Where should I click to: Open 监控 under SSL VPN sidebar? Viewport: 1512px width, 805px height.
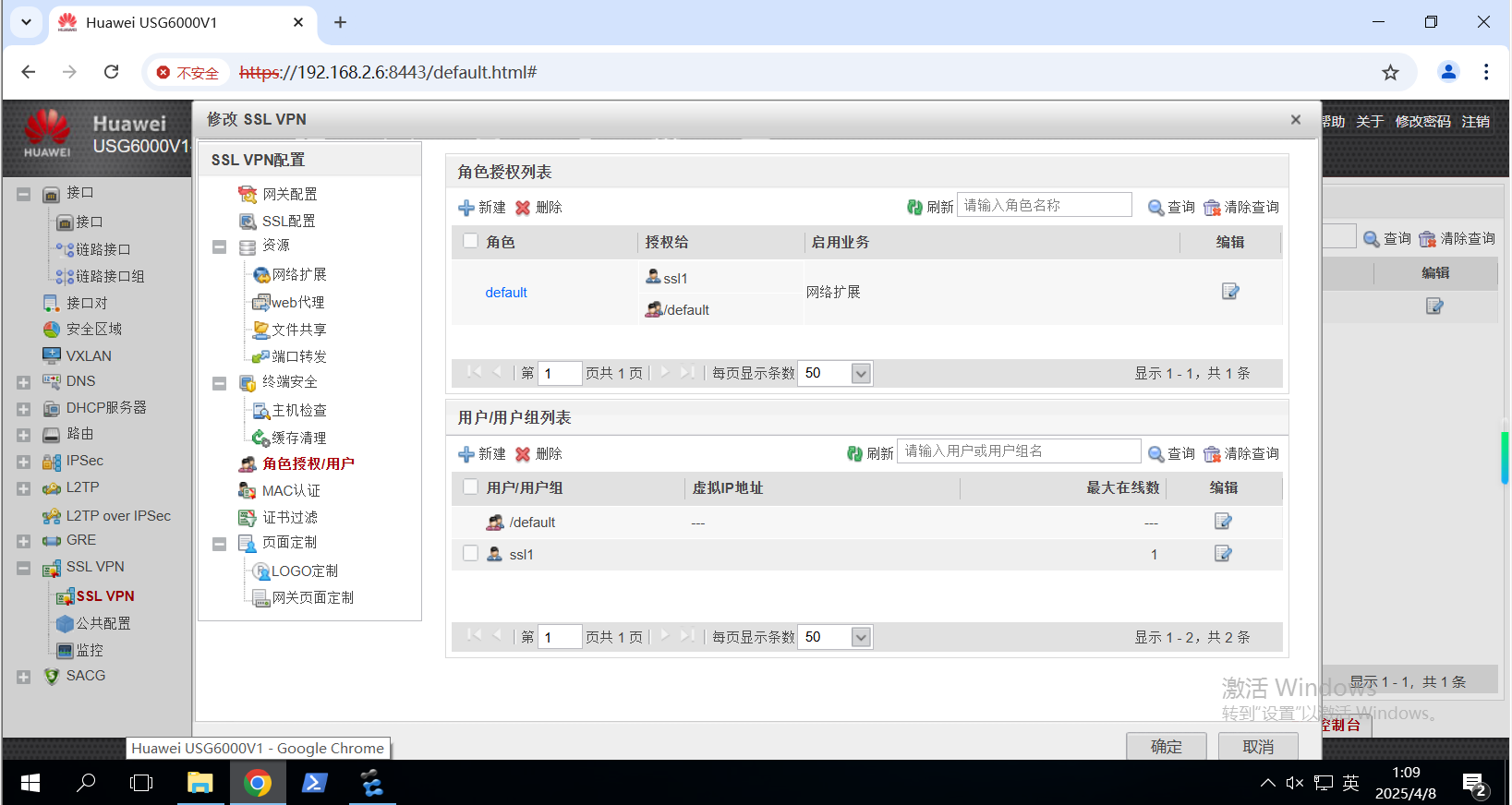point(80,651)
